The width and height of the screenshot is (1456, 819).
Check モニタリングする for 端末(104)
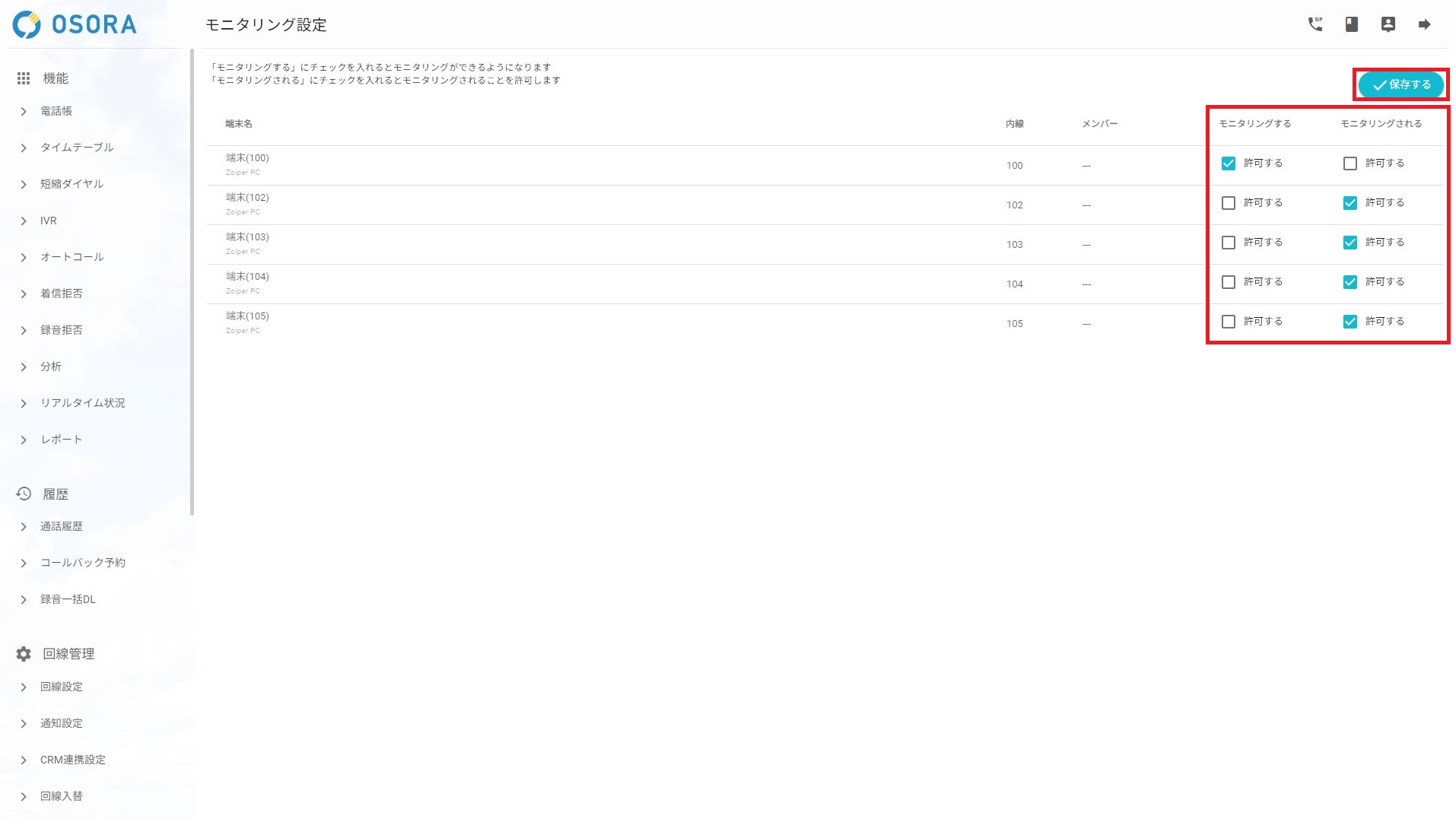pyautogui.click(x=1228, y=282)
